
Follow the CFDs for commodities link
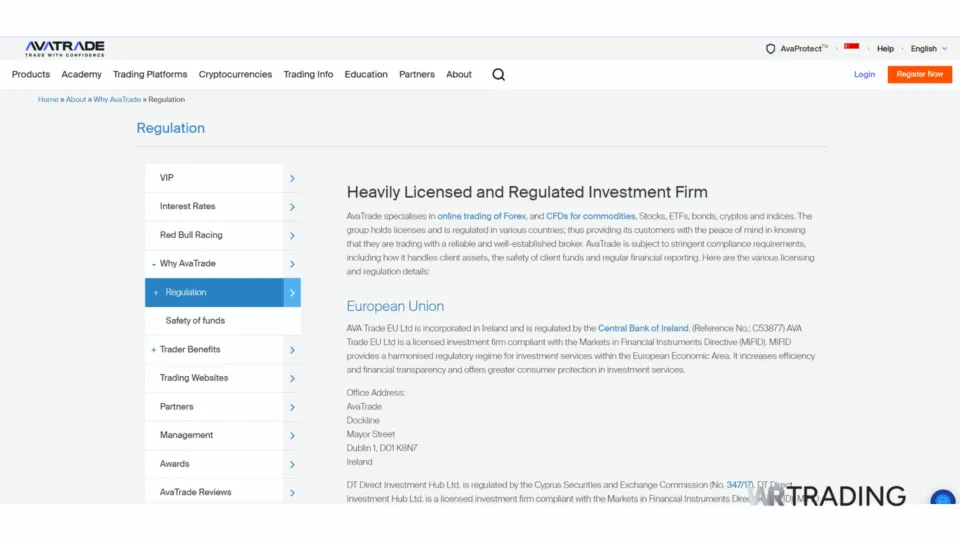tap(591, 216)
